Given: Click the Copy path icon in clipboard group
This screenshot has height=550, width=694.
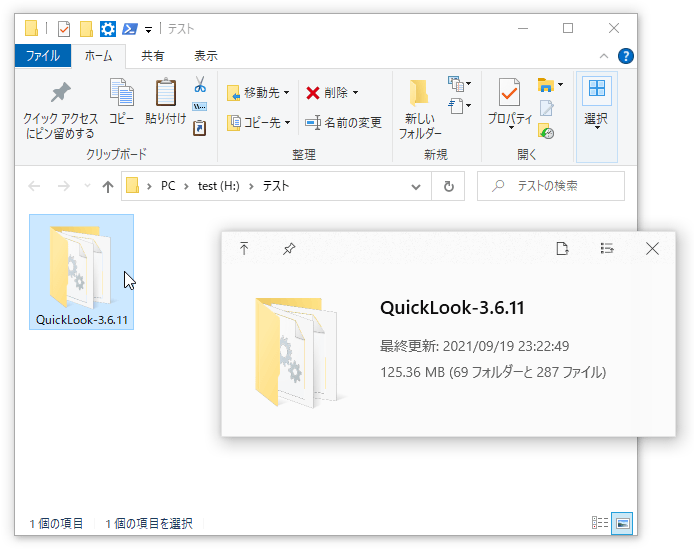Looking at the screenshot, I should coord(200,107).
